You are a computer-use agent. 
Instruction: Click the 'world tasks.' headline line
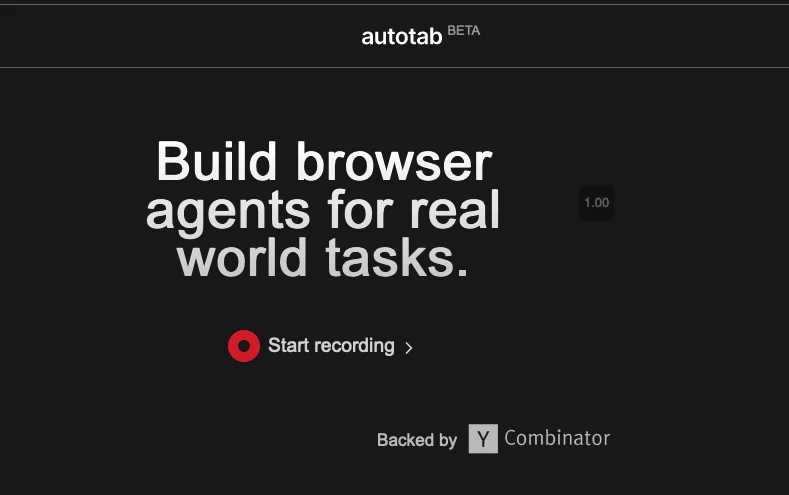coord(323,258)
